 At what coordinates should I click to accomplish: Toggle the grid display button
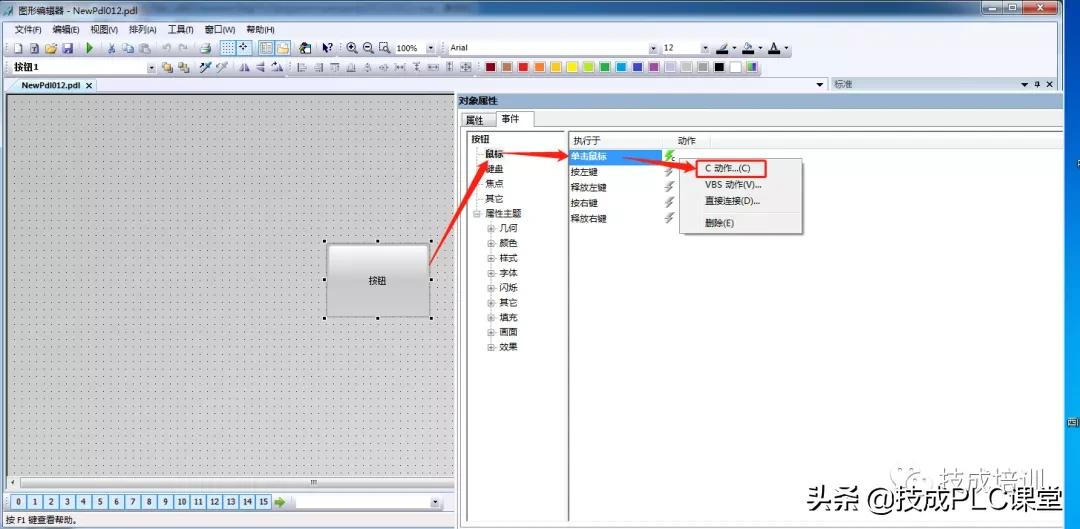[228, 48]
